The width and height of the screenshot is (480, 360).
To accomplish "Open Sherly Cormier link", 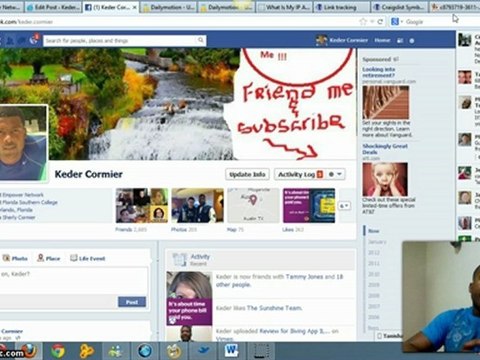I will [x=19, y=217].
